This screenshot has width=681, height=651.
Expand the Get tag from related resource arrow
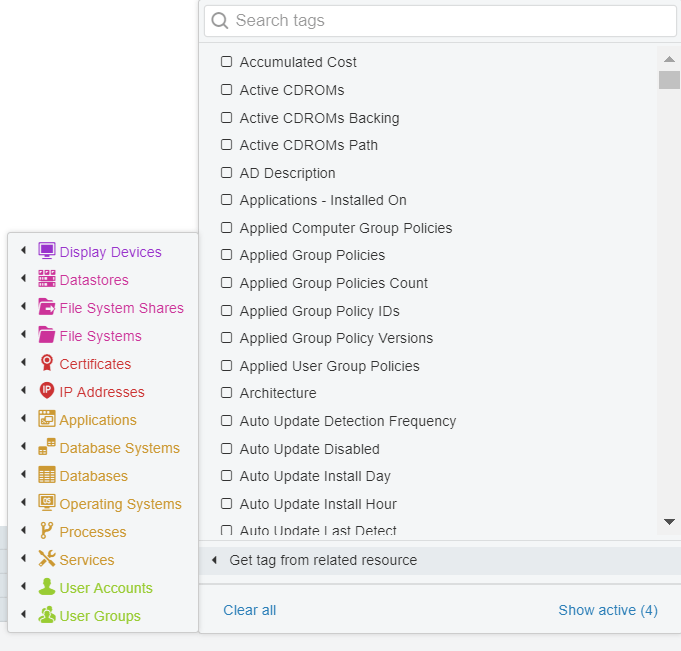(x=214, y=560)
